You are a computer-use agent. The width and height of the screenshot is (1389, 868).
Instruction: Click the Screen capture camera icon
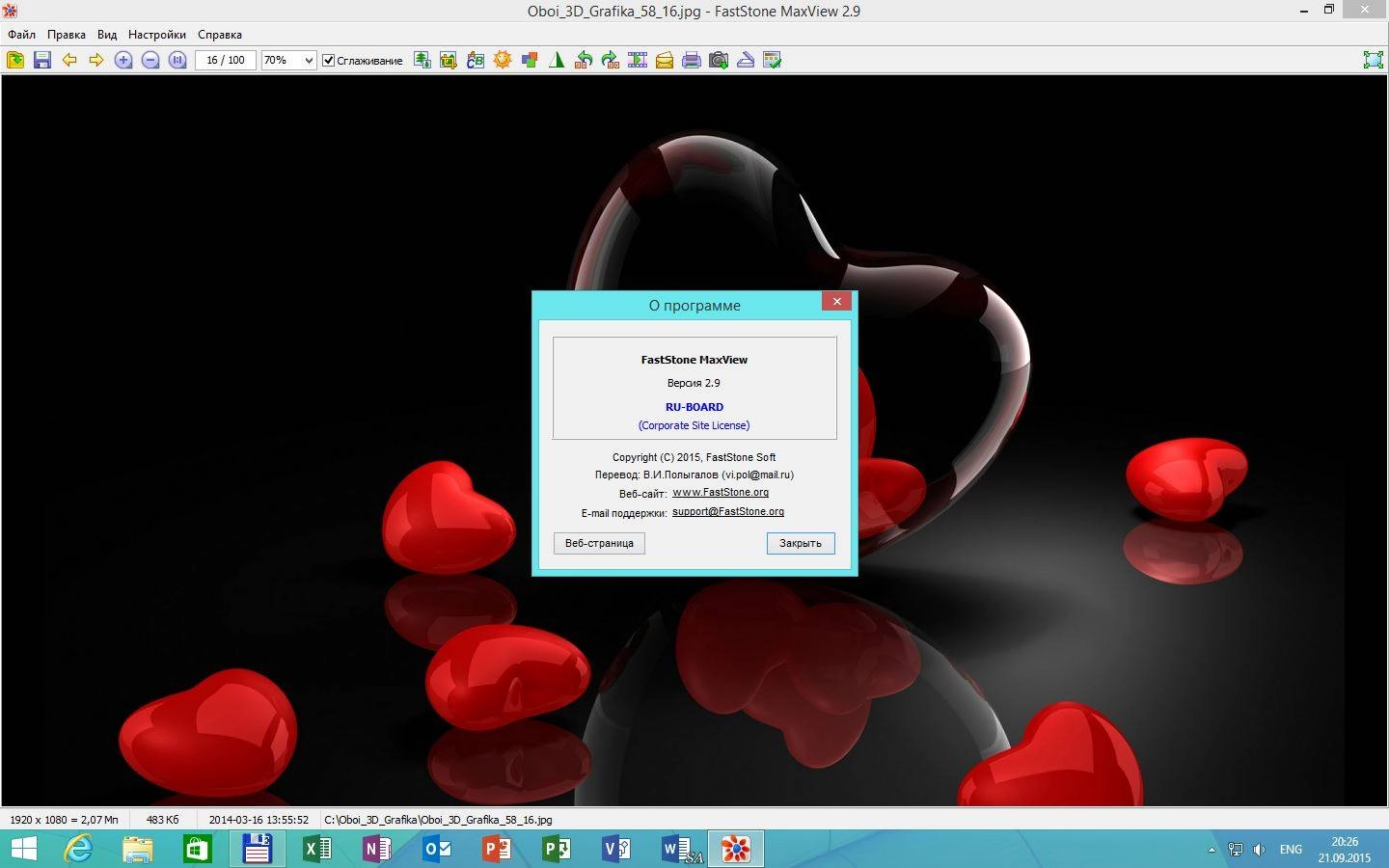(719, 60)
